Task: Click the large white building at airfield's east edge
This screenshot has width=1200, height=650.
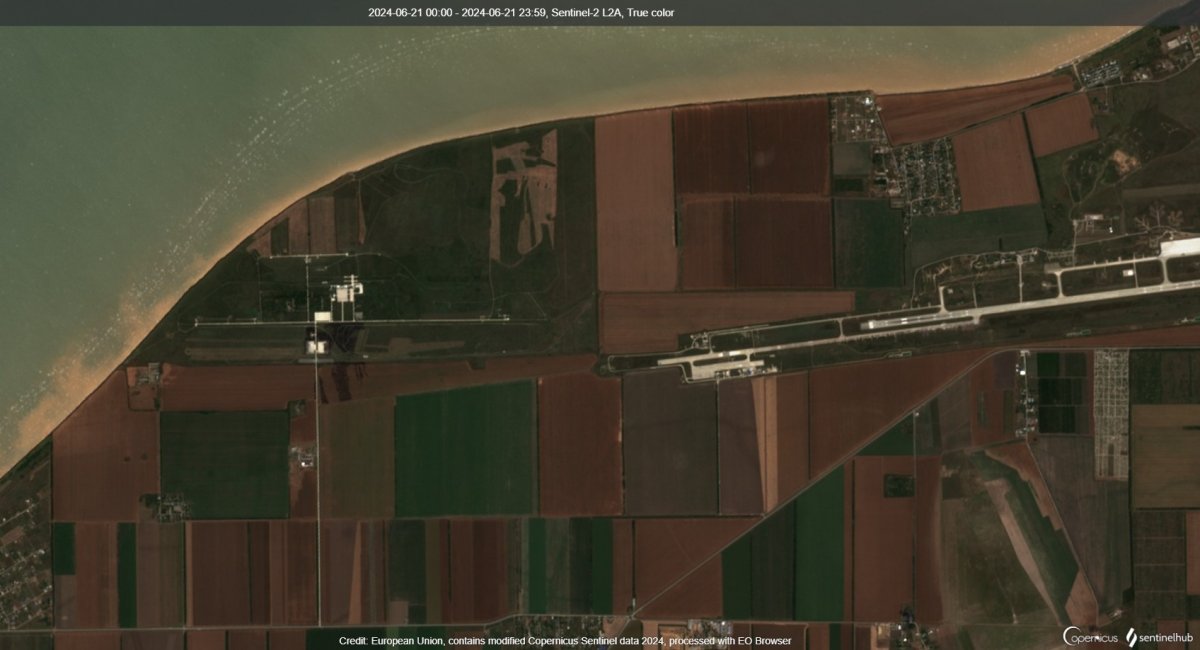Action: pos(1180,246)
